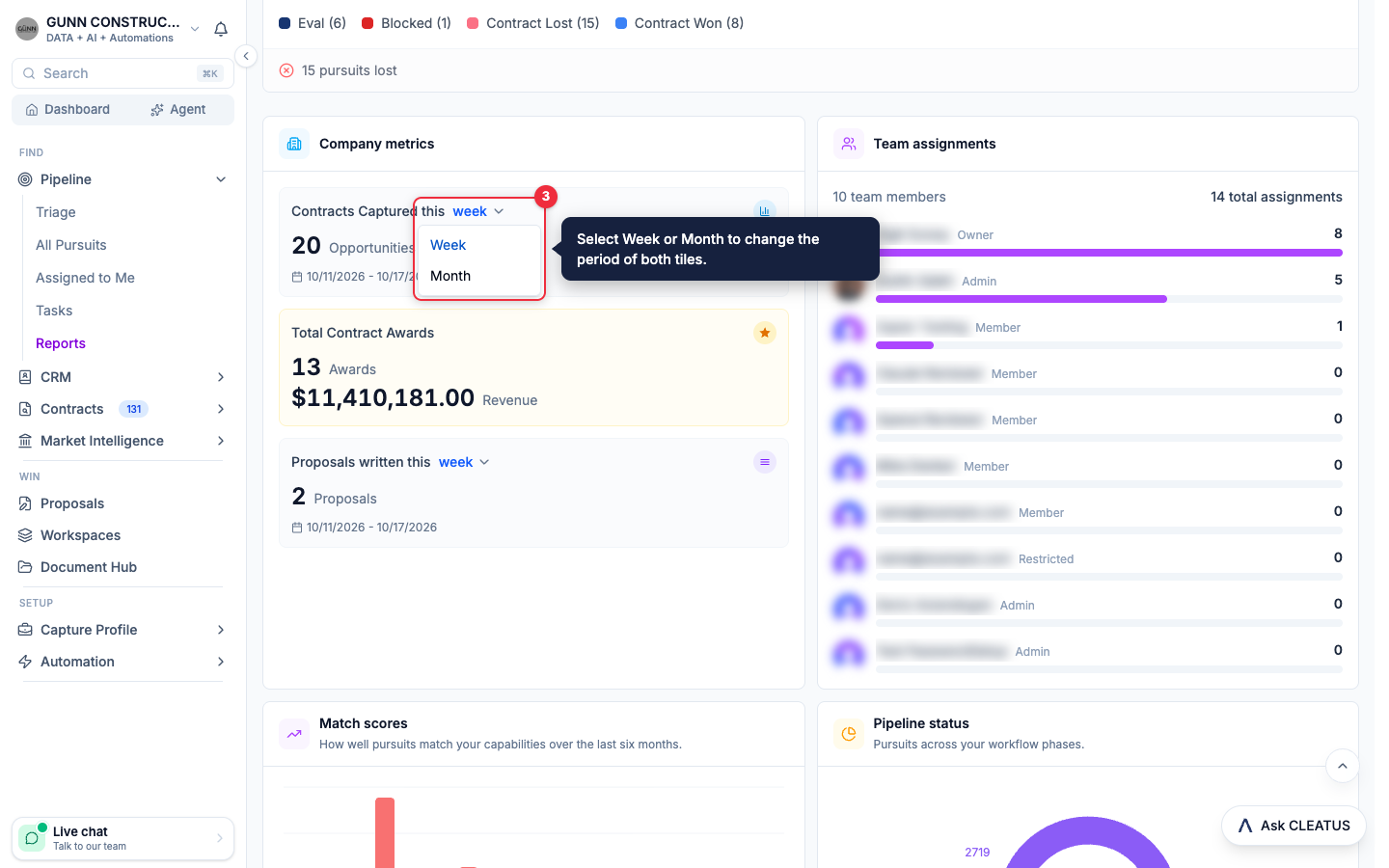This screenshot has height=868, width=1389.
Task: Toggle the Eval legend item
Action: (313, 23)
